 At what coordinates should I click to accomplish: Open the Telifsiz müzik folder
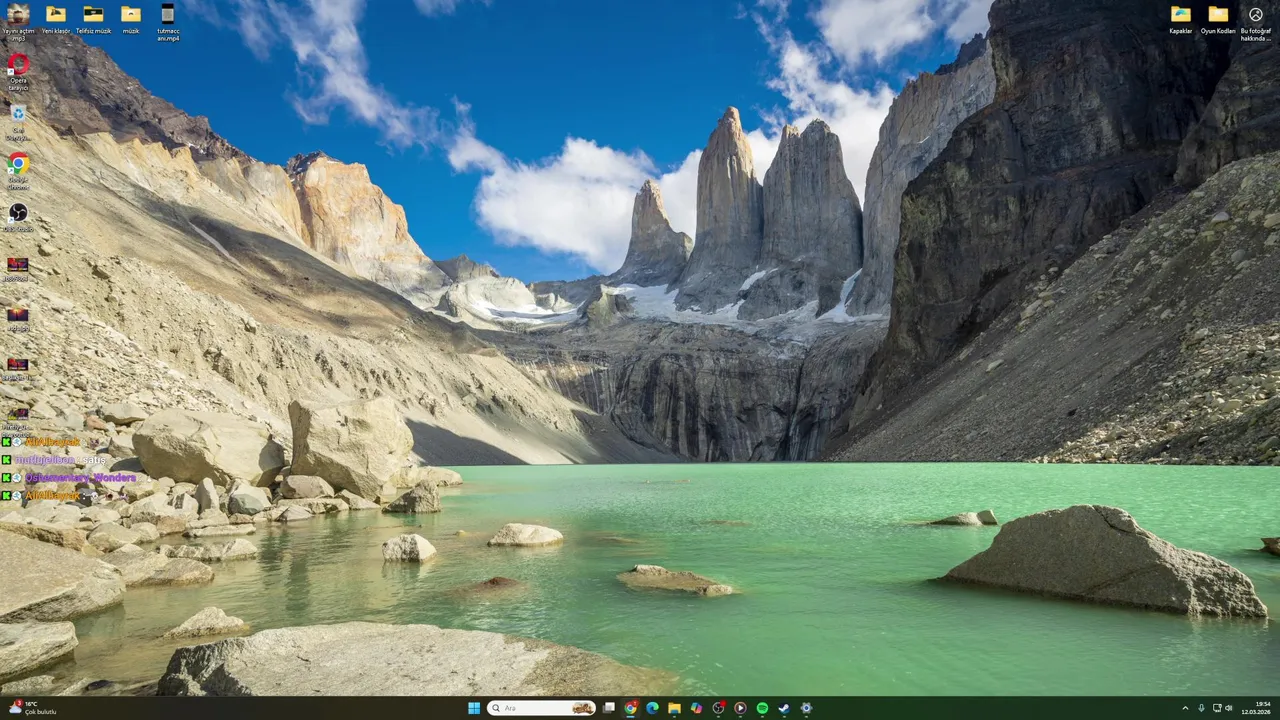point(93,20)
